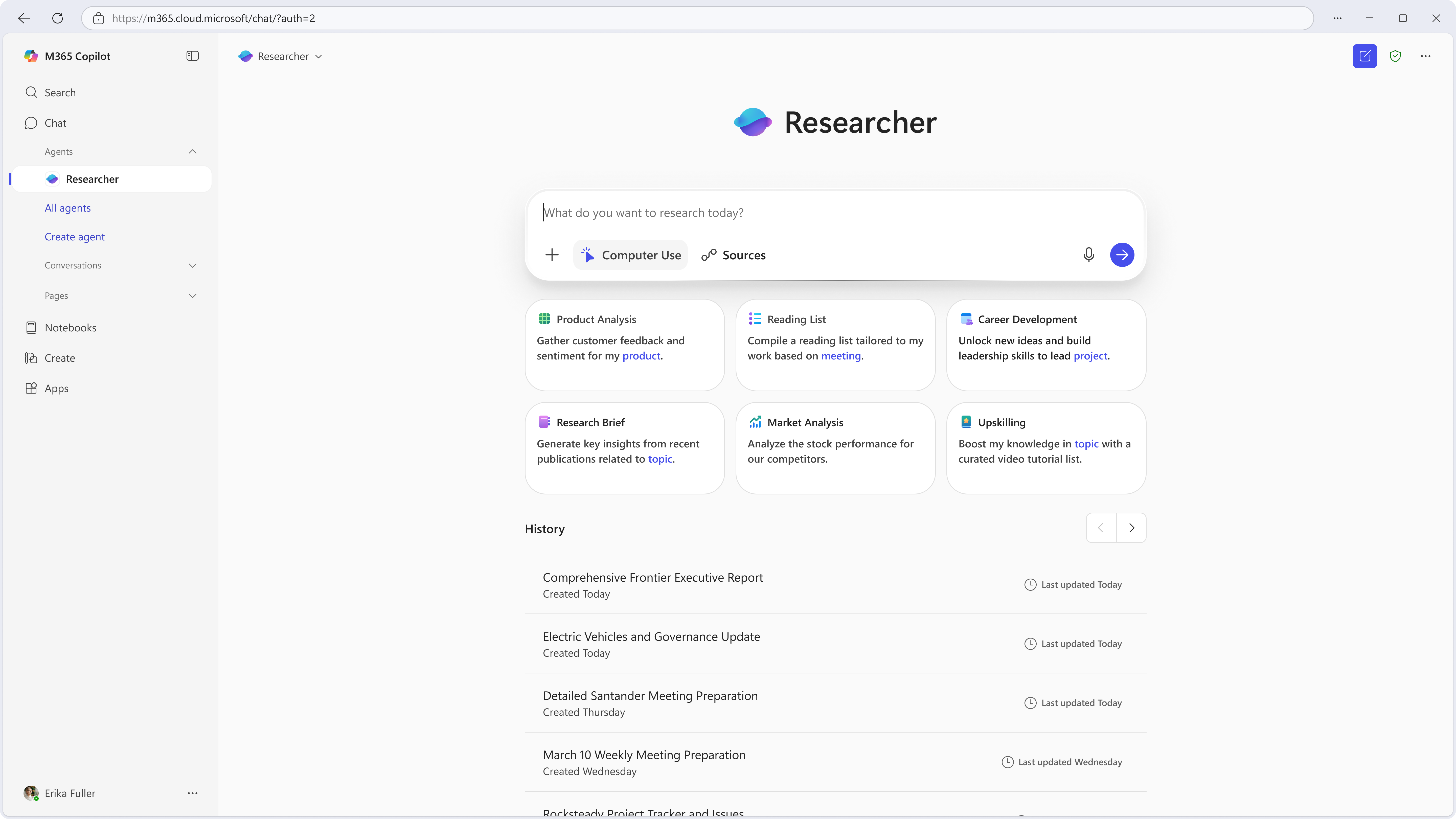The width and height of the screenshot is (1456, 819).
Task: Click the plus icon to add content
Action: point(551,255)
